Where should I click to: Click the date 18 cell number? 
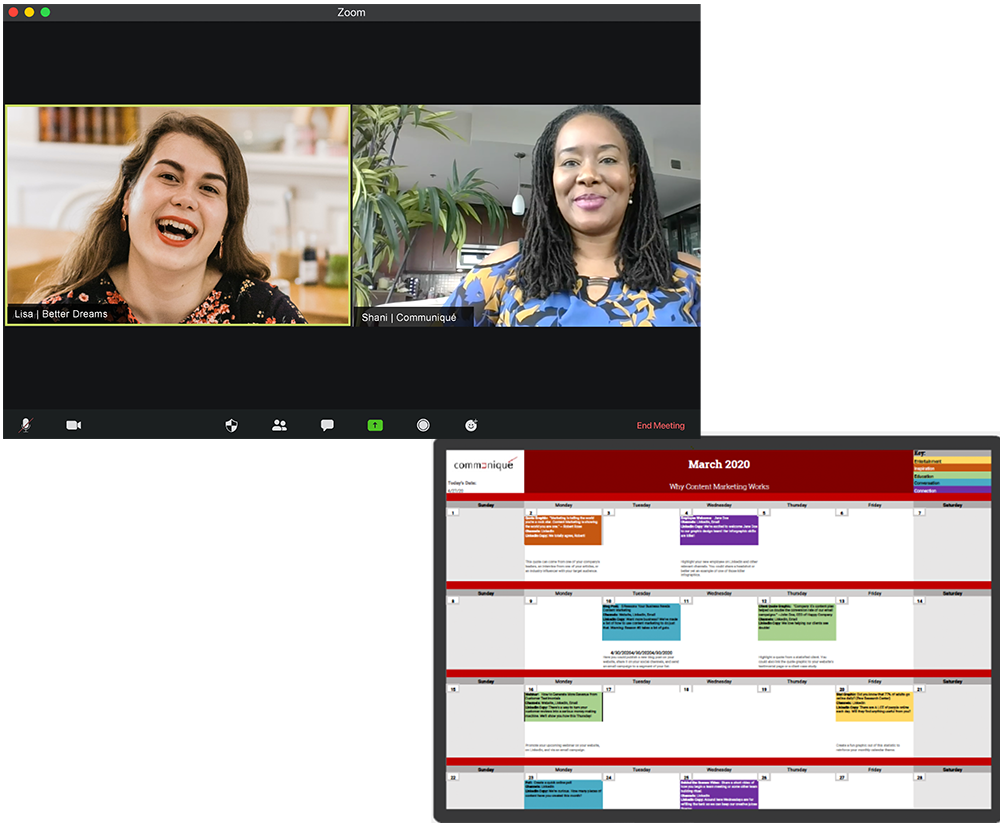point(686,689)
